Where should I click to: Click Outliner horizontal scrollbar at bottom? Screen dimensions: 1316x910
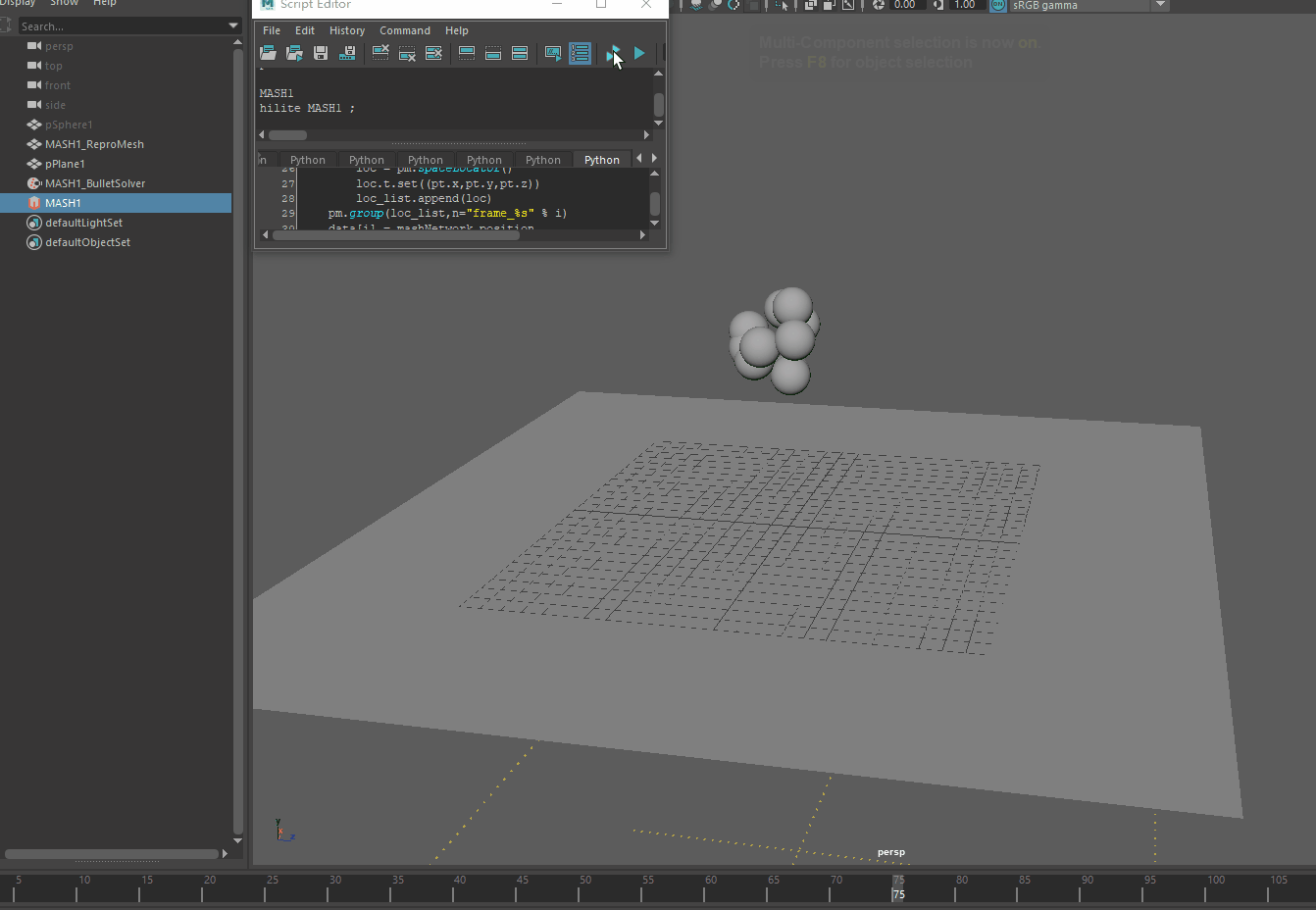pos(111,854)
